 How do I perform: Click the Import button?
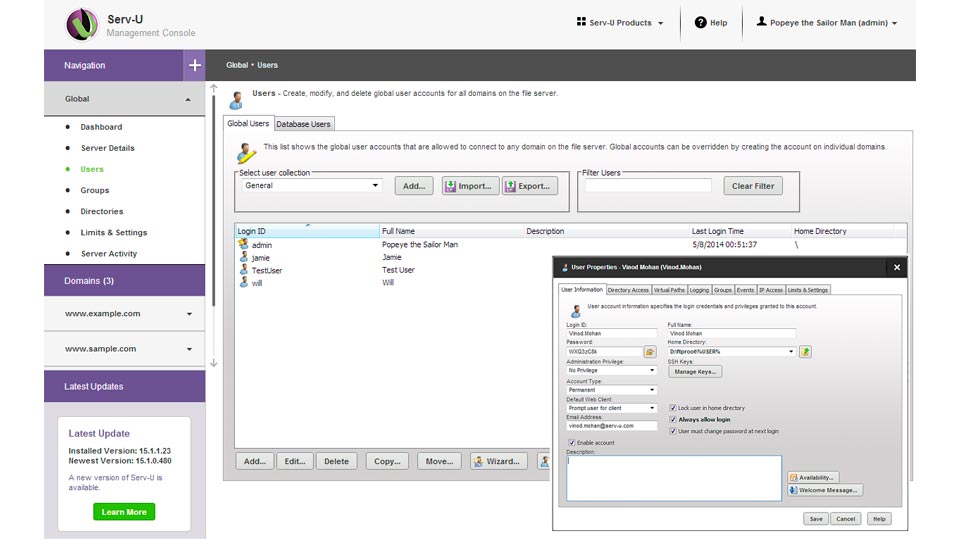[470, 186]
